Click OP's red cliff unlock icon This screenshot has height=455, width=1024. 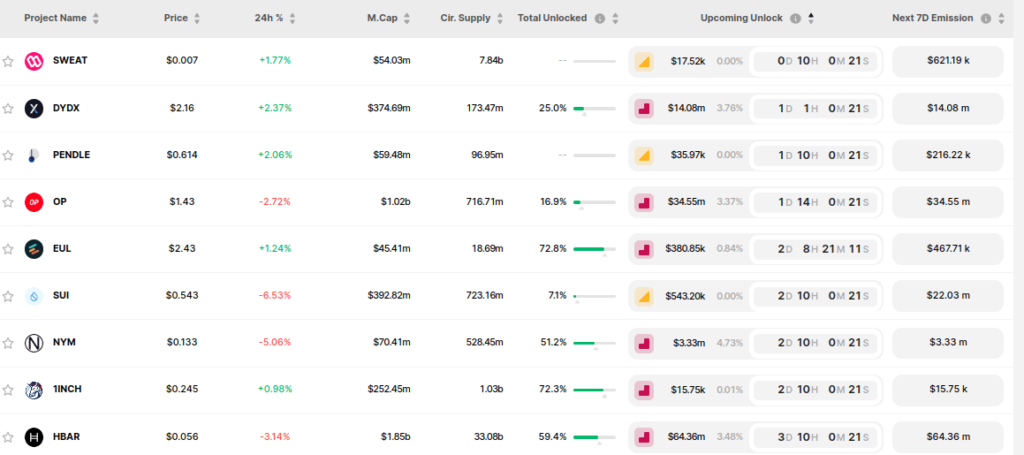[x=644, y=202]
